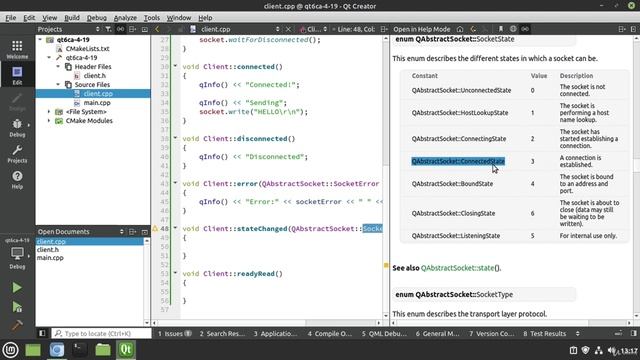Open Linux Mint start menu

pos(11,350)
